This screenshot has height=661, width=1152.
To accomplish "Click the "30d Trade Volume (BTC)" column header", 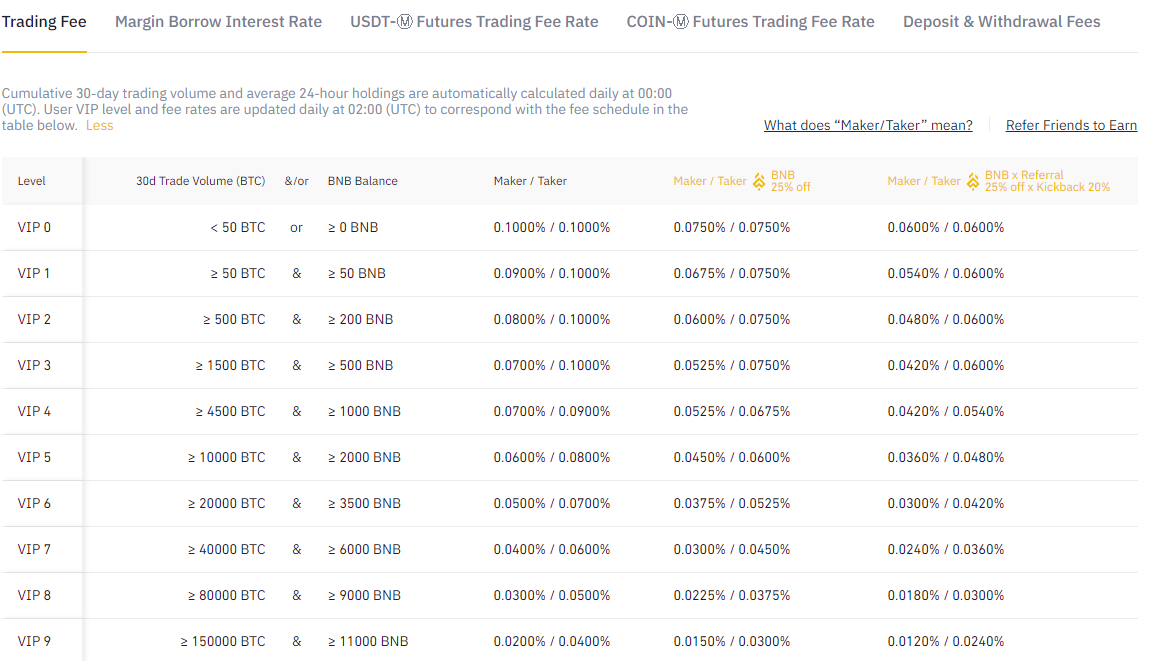I will point(199,181).
